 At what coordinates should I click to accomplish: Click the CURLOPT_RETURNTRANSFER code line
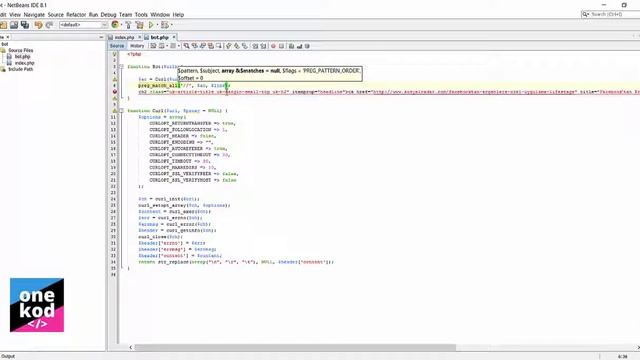(193, 123)
